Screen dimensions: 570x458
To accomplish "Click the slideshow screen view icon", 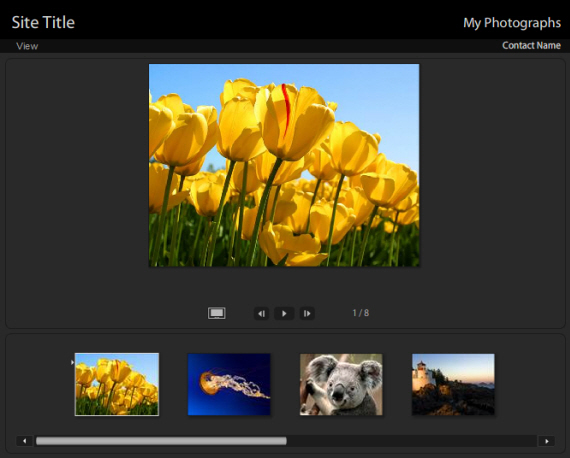I will [x=217, y=313].
